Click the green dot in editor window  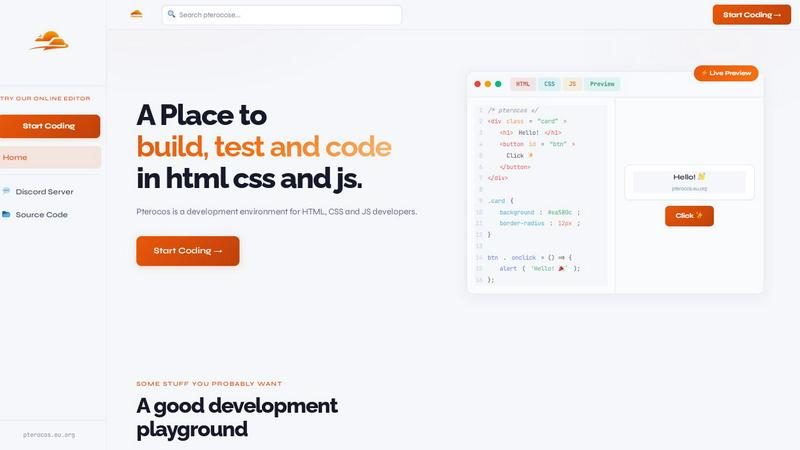tap(498, 84)
